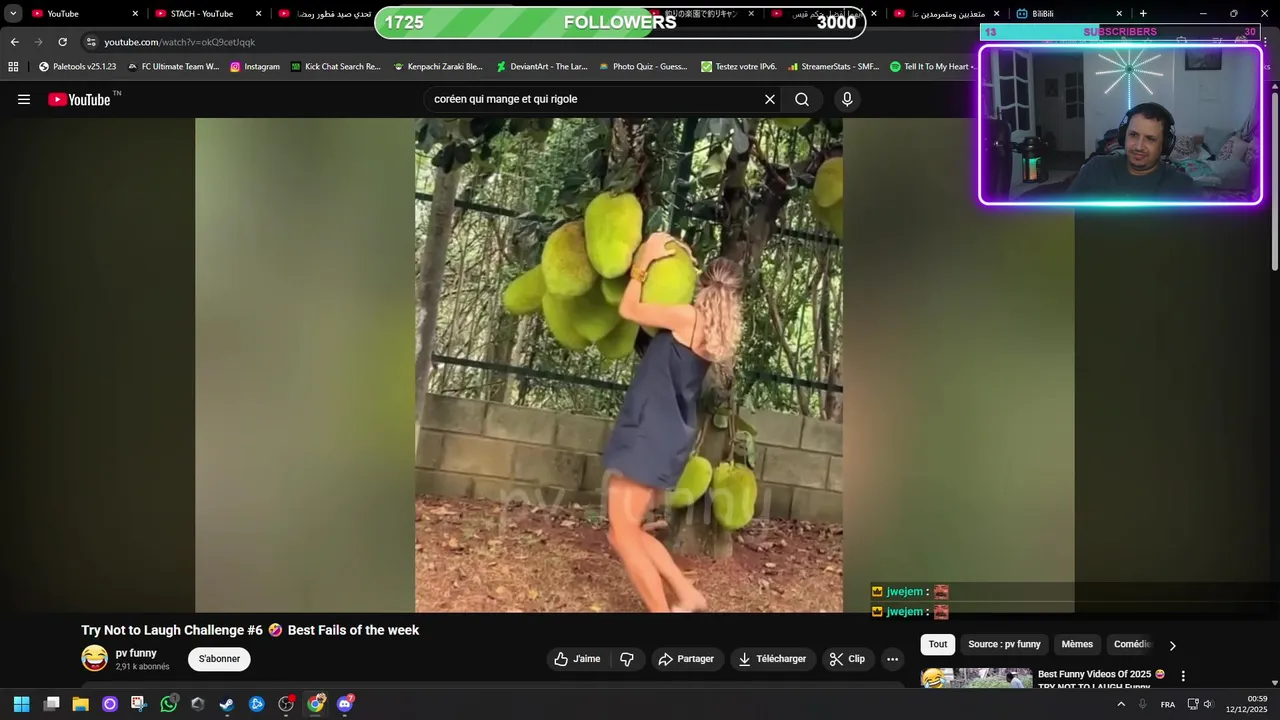
Task: Start voice search with the microphone
Action: 847,99
